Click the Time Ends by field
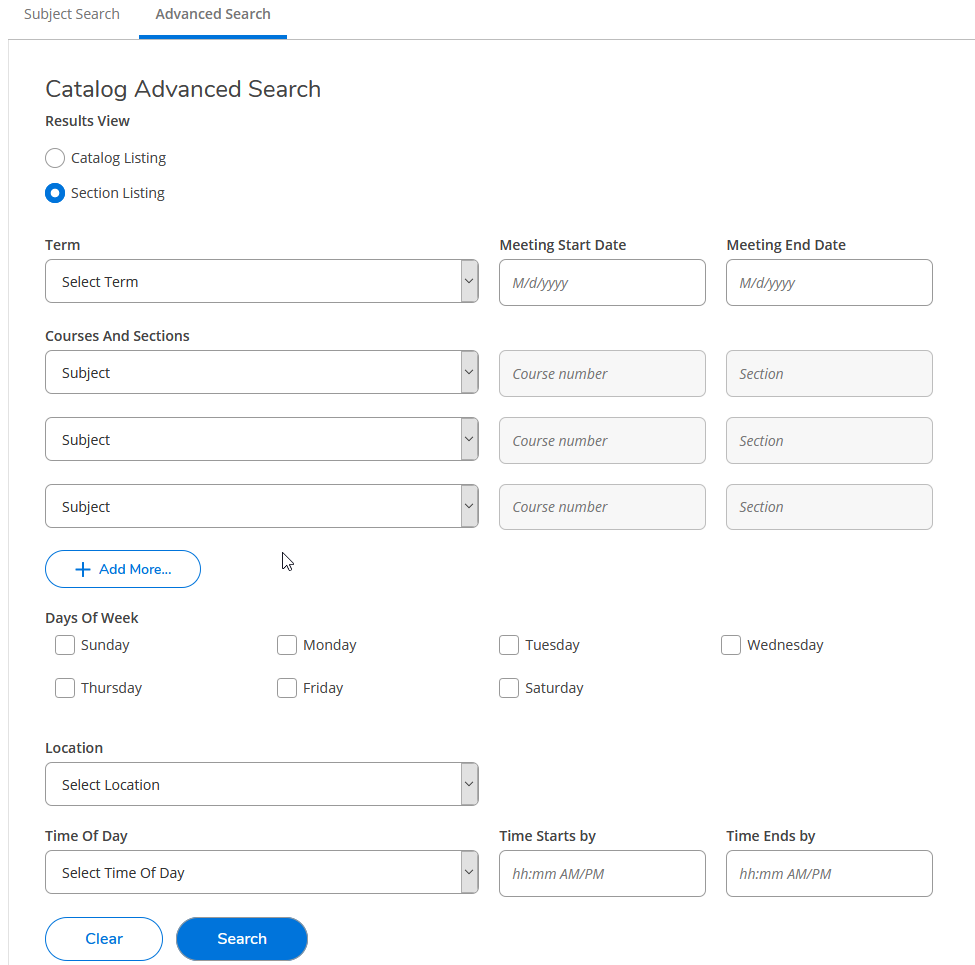Viewport: 975px width, 965px height. (x=829, y=874)
